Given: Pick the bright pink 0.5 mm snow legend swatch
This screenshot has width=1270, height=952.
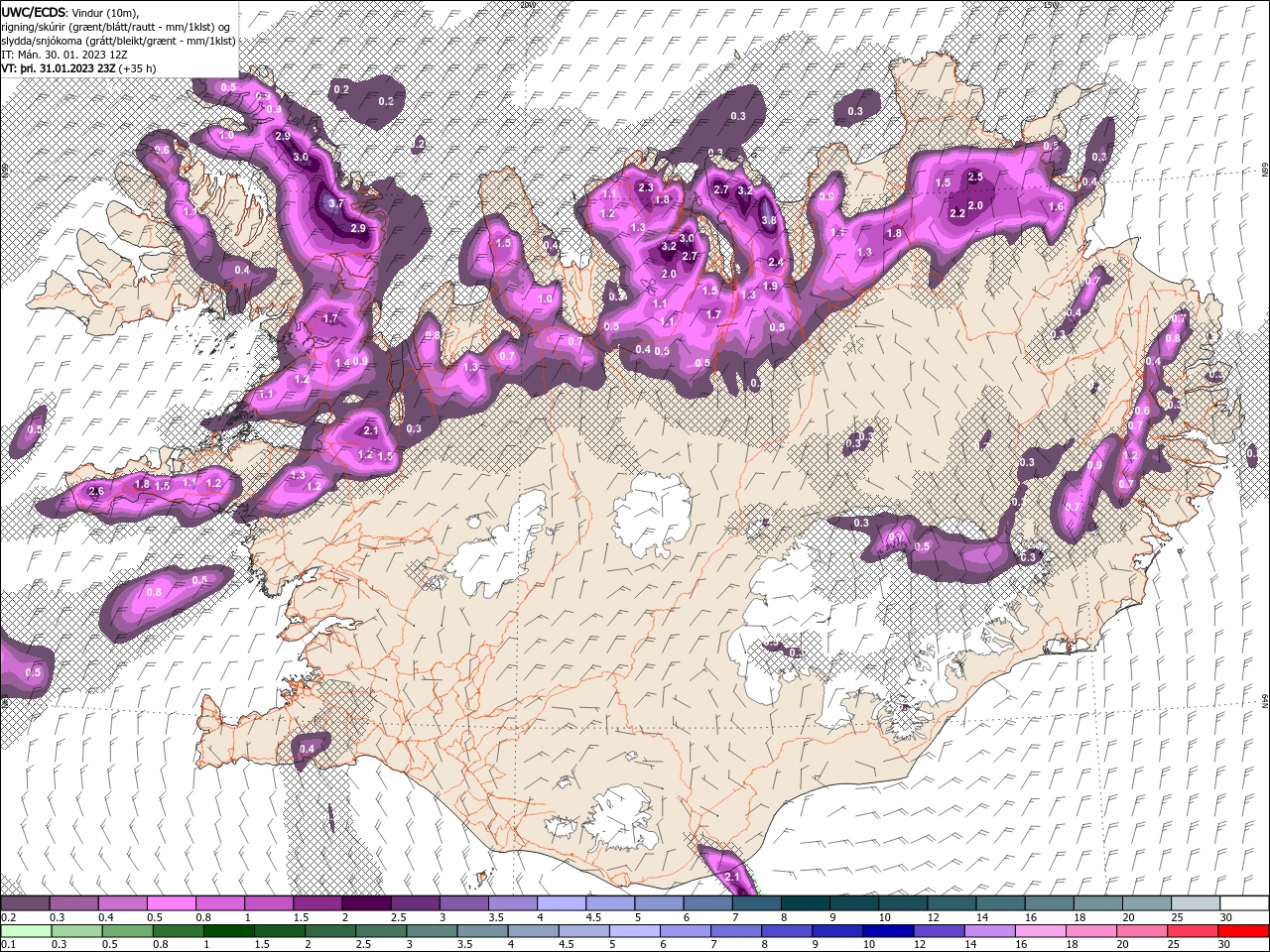Looking at the screenshot, I should 171,903.
